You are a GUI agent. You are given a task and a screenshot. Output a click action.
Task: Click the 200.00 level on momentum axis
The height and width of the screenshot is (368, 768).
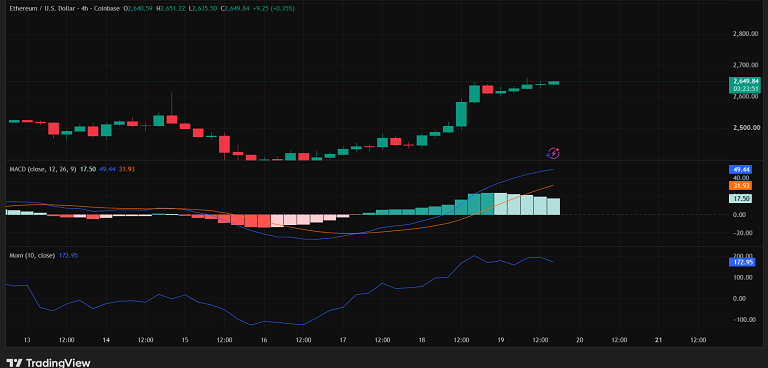click(743, 256)
